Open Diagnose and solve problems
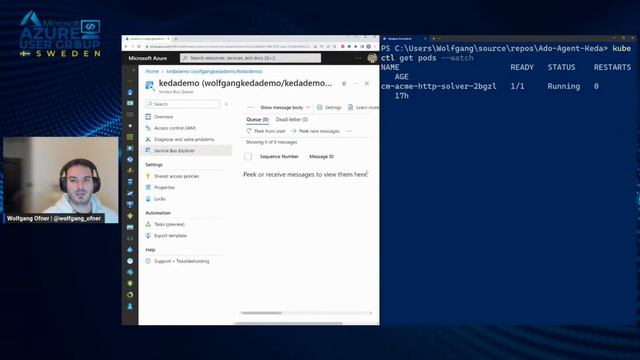This screenshot has height=360, width=640. [184, 140]
